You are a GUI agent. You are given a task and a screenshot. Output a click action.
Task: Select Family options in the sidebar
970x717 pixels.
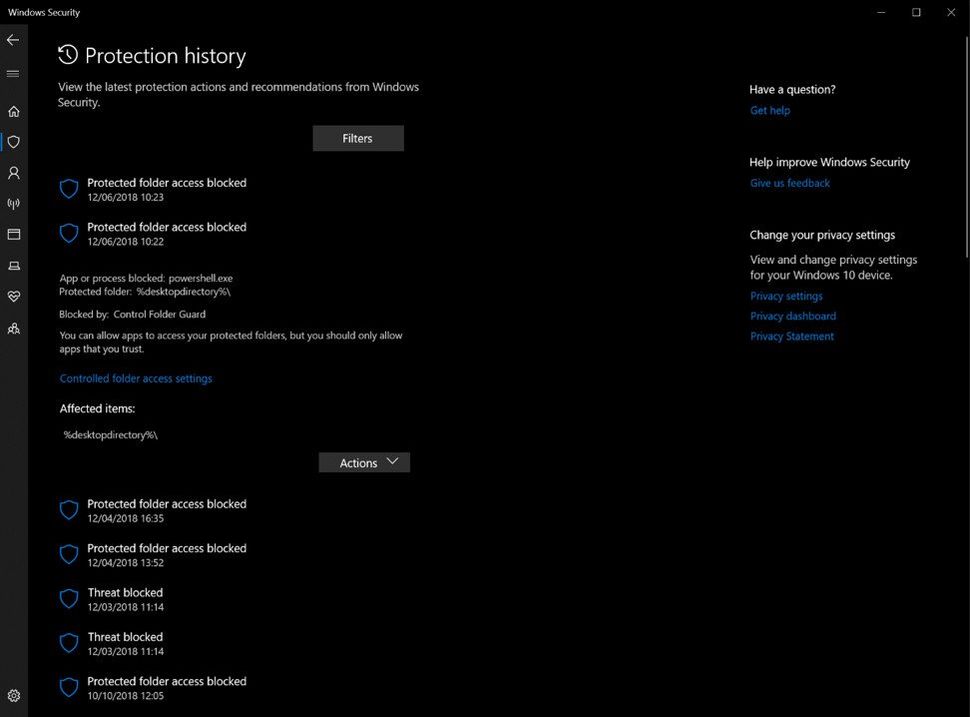pyautogui.click(x=13, y=328)
